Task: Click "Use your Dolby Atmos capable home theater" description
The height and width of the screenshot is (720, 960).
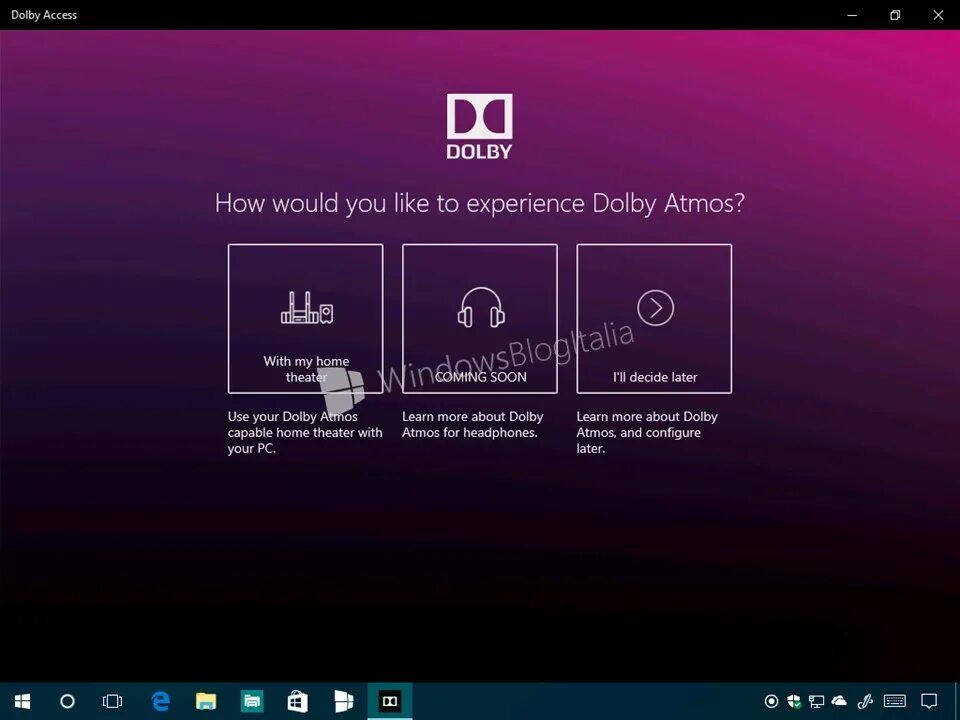Action: [305, 432]
